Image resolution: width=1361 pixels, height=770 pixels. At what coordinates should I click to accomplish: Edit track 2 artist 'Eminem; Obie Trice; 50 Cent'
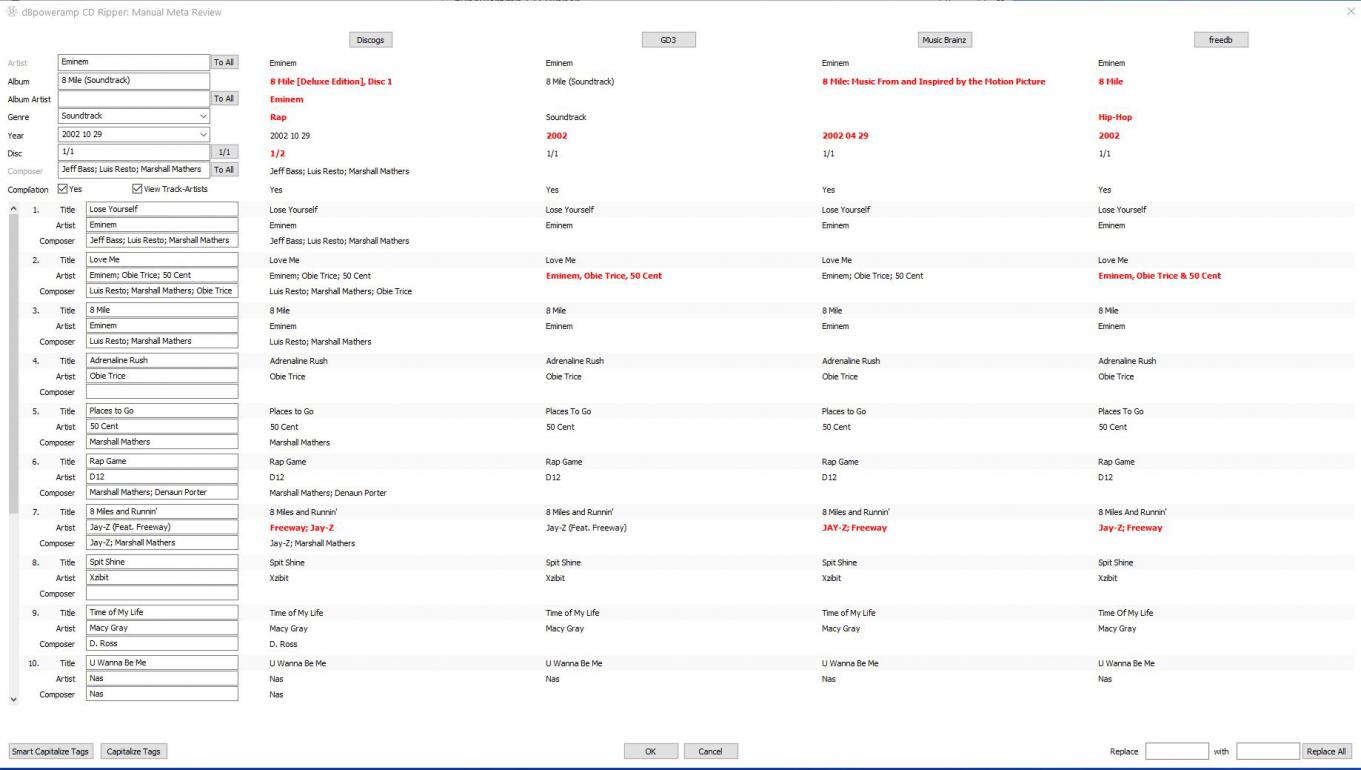162,275
